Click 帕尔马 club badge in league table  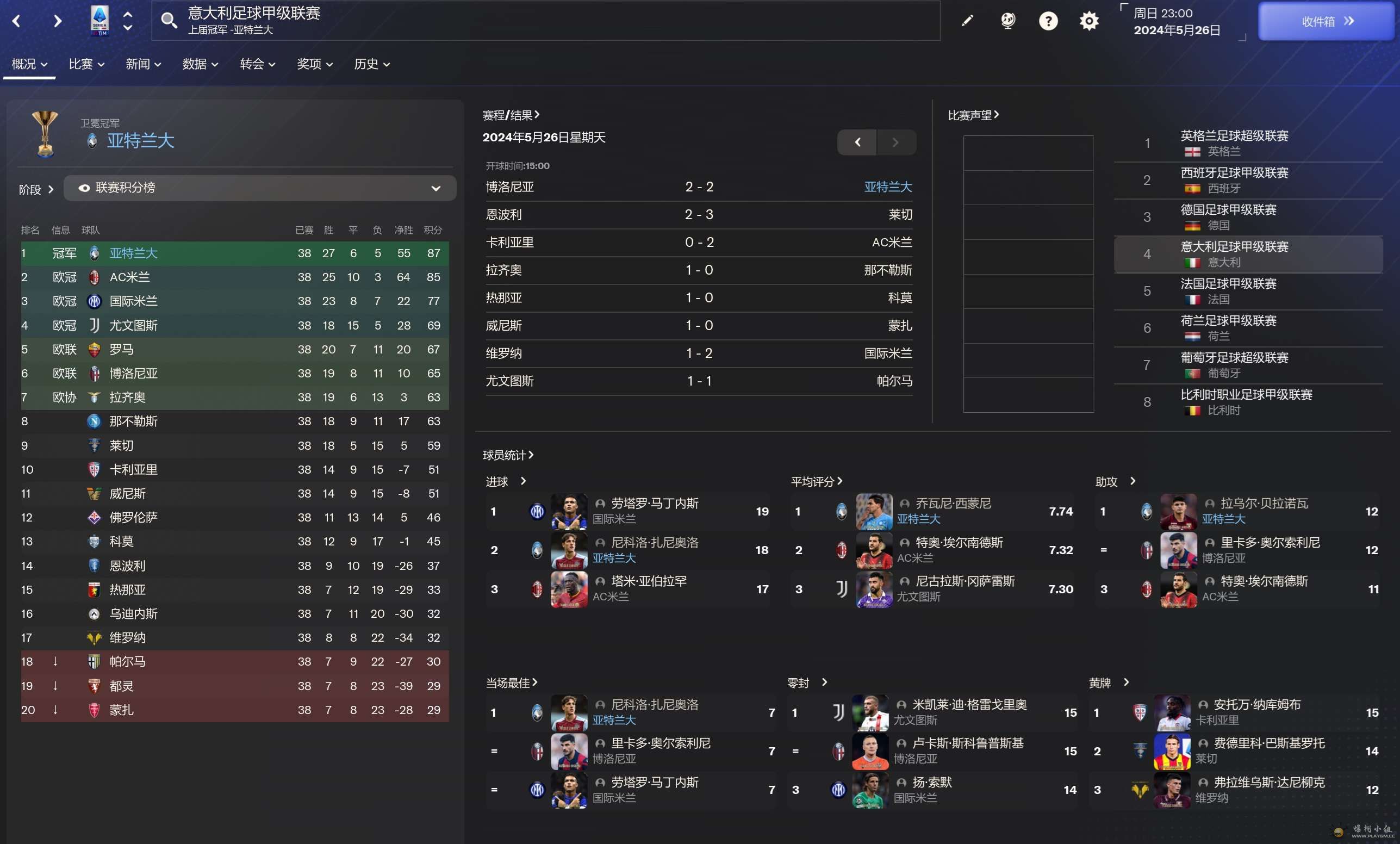point(94,662)
